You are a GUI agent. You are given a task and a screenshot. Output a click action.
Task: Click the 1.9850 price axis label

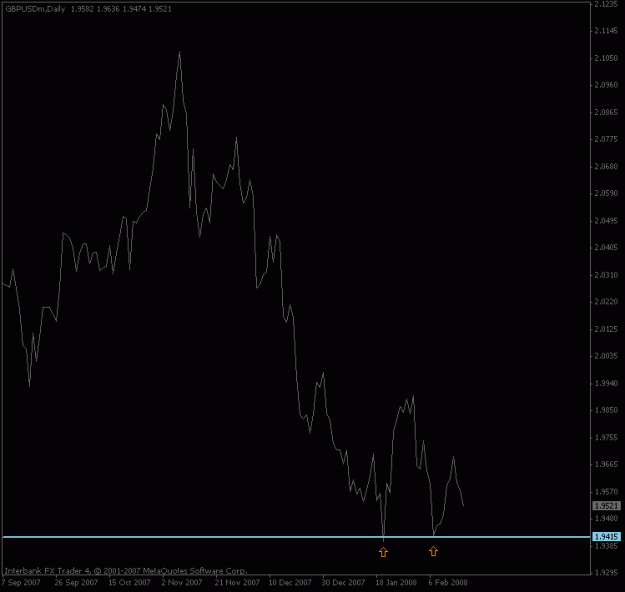pyautogui.click(x=606, y=410)
